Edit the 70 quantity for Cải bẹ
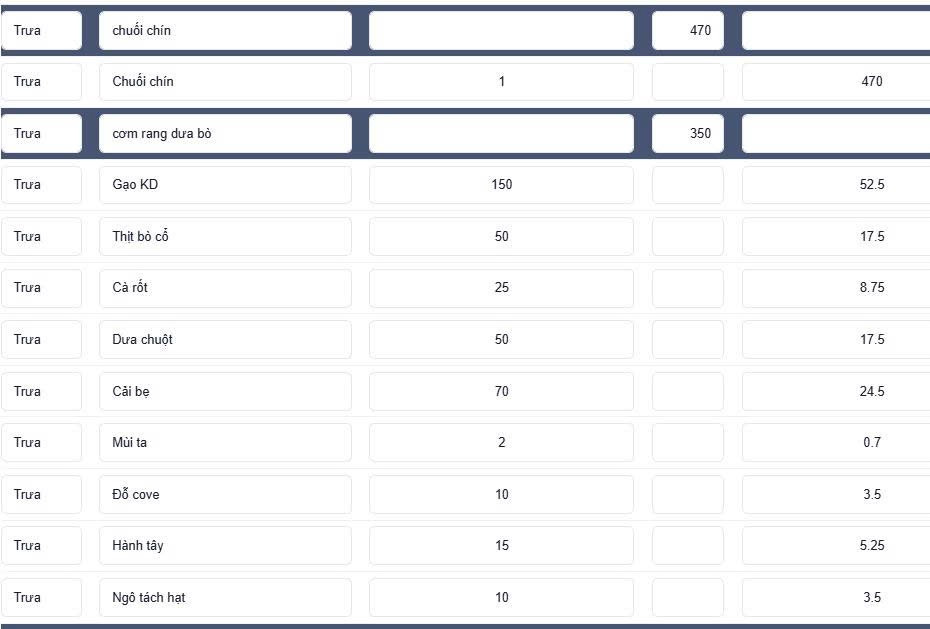Viewport: 930px width, 629px height. point(501,391)
